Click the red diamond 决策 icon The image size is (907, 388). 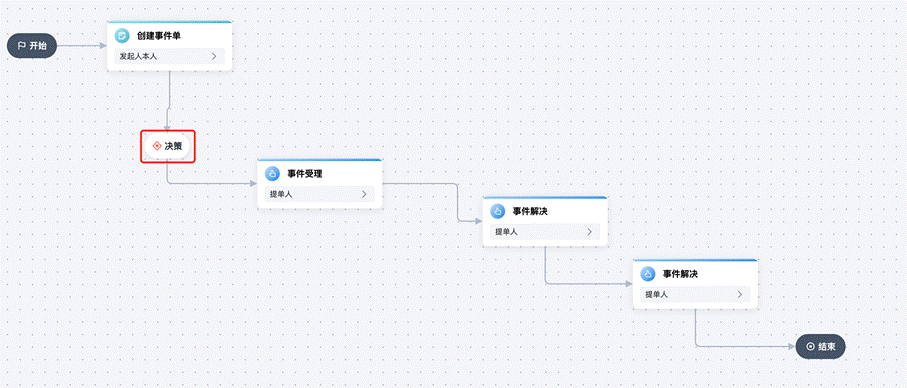(156, 146)
